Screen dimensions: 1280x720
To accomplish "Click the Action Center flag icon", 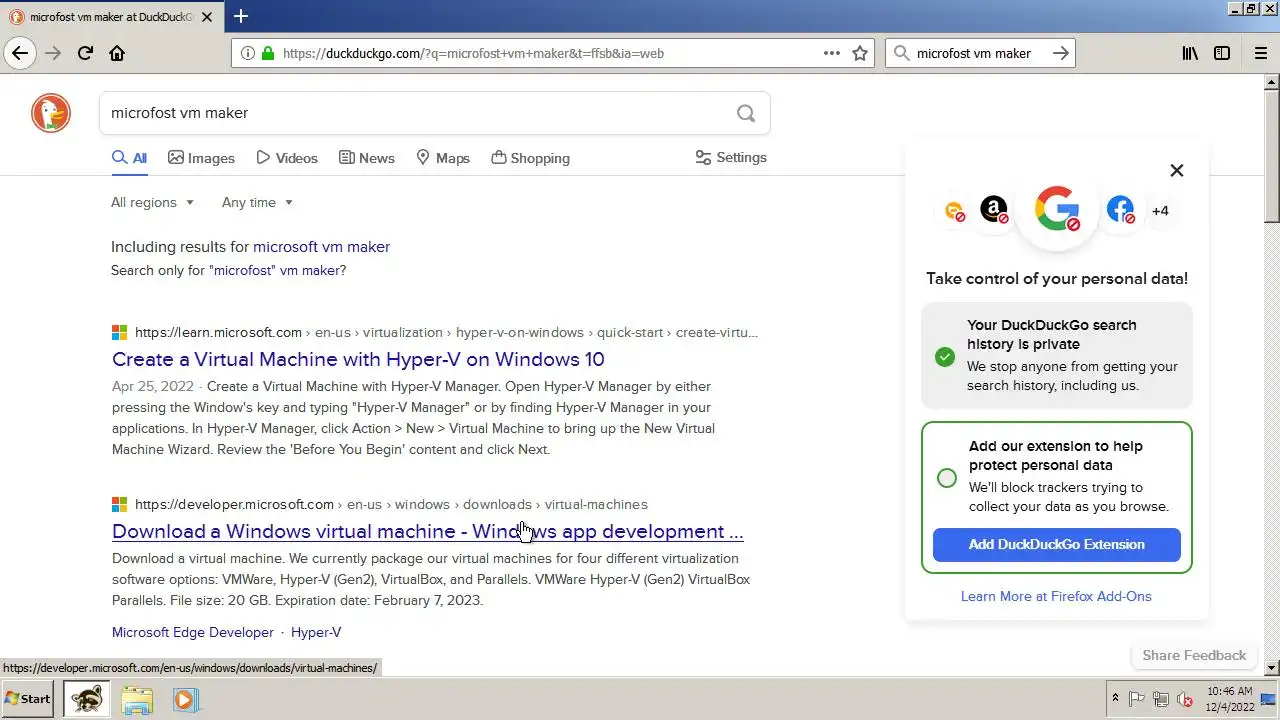I will [1136, 699].
